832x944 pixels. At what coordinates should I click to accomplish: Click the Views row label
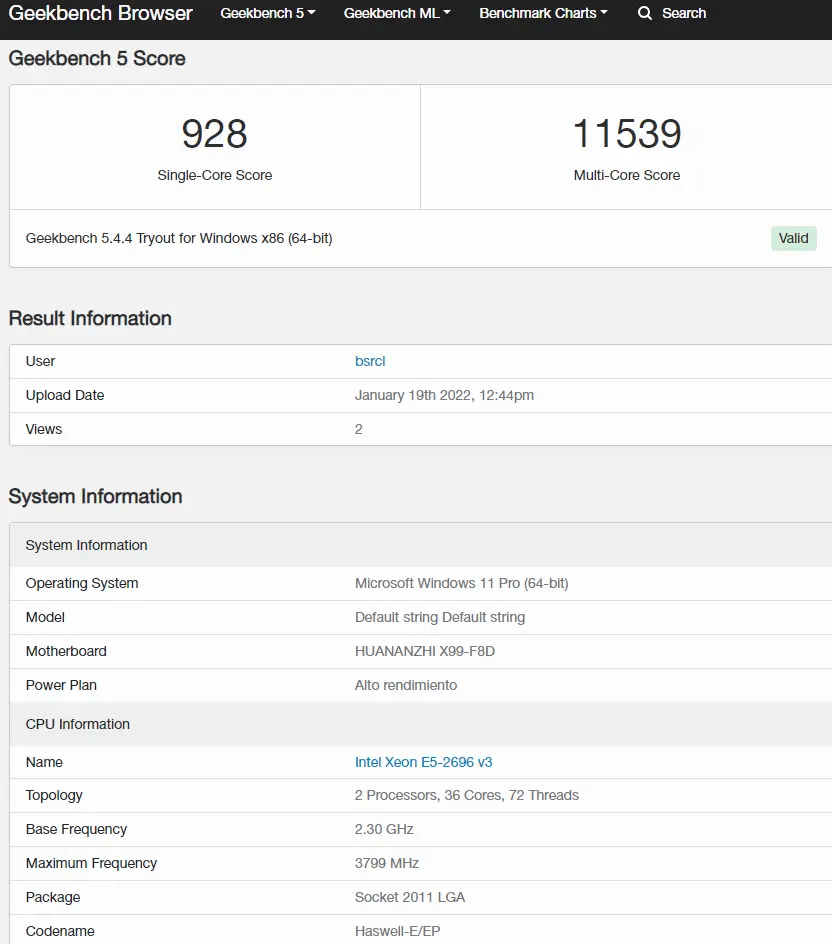44,429
